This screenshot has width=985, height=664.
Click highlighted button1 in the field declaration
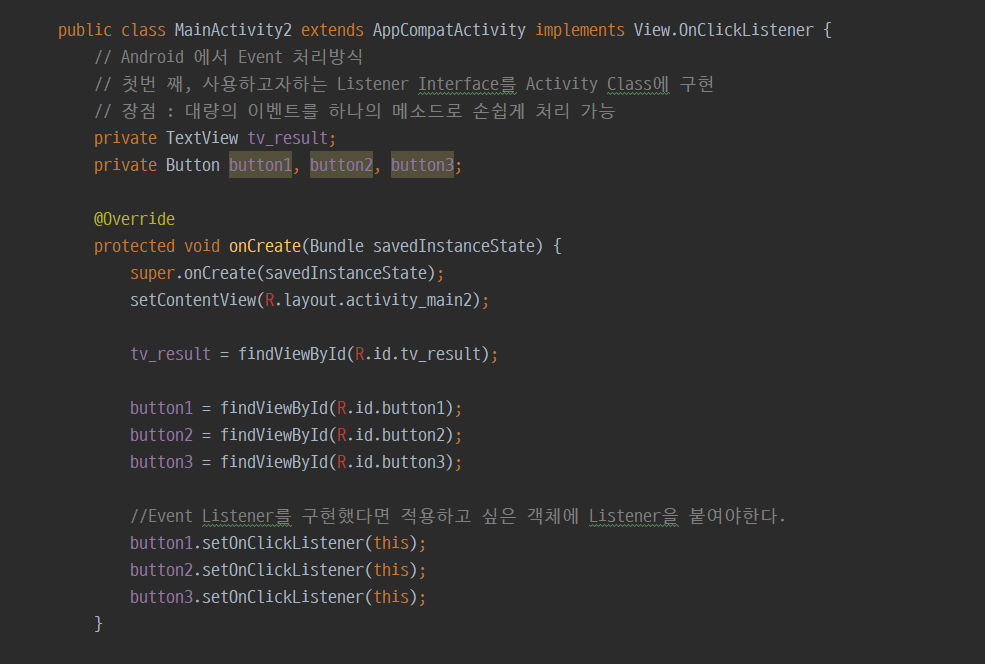pos(260,165)
